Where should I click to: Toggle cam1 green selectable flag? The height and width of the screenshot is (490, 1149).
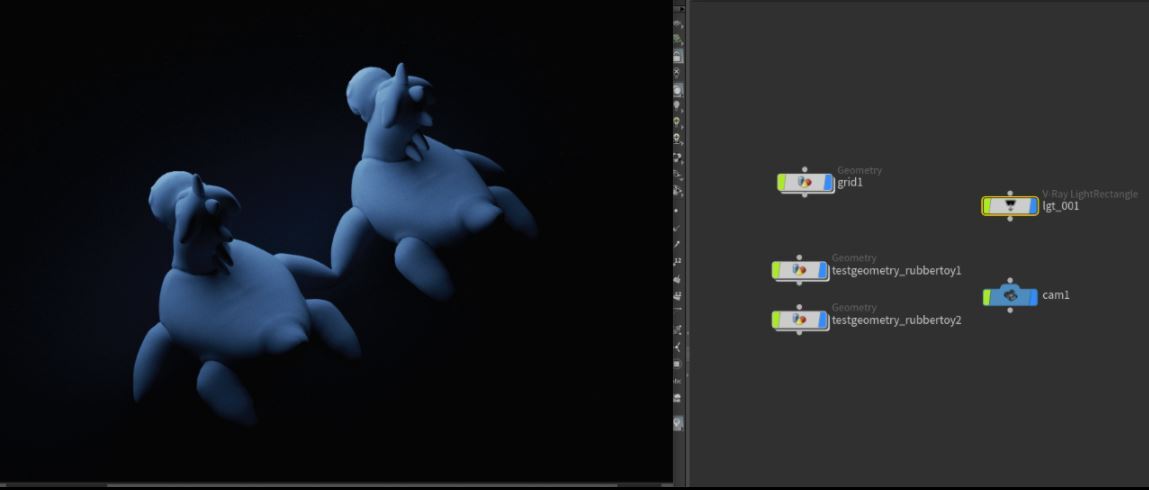[x=986, y=296]
